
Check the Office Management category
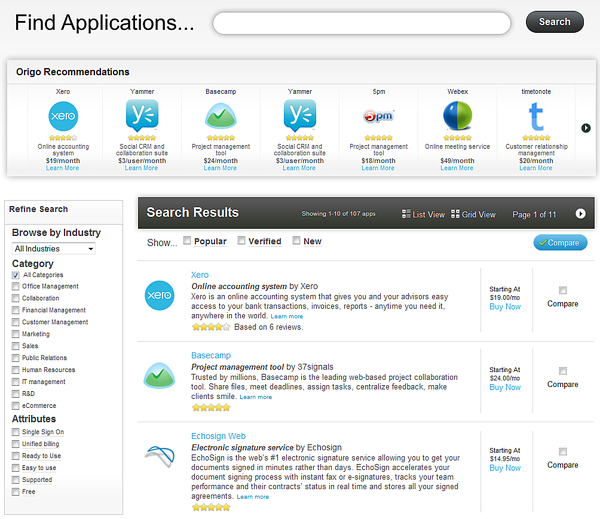[15, 286]
